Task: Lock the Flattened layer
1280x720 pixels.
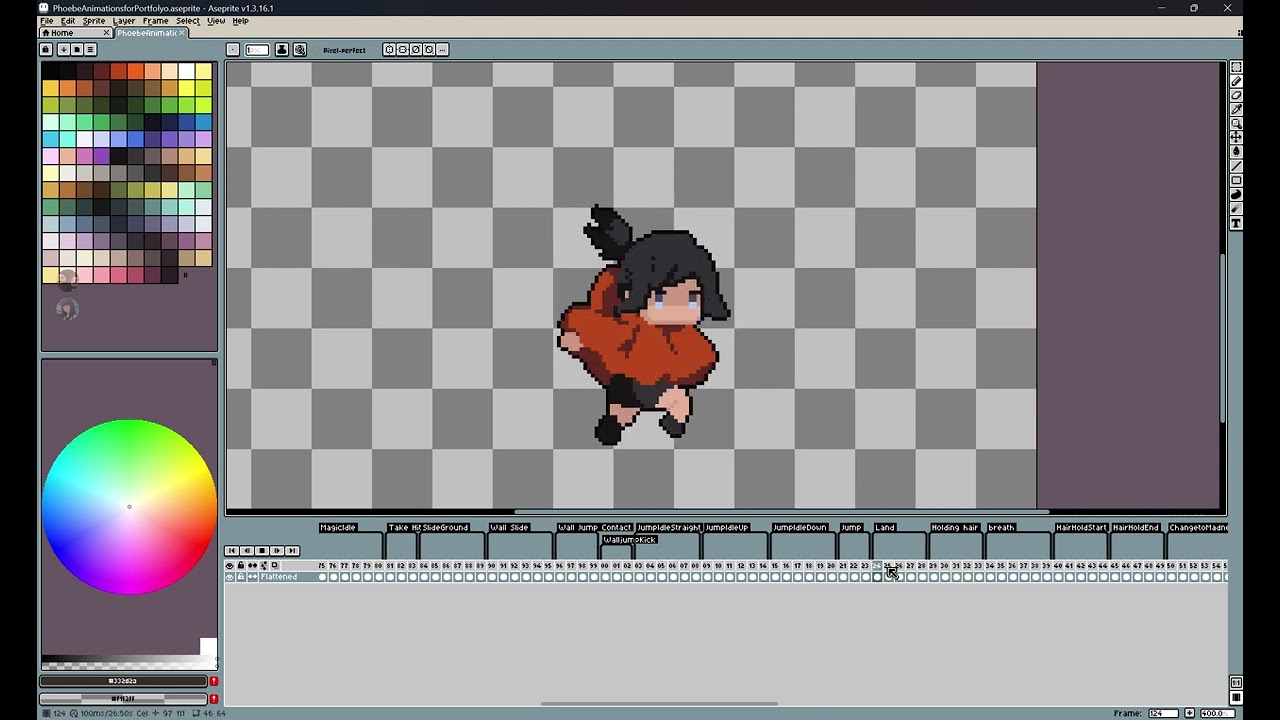Action: click(x=241, y=577)
